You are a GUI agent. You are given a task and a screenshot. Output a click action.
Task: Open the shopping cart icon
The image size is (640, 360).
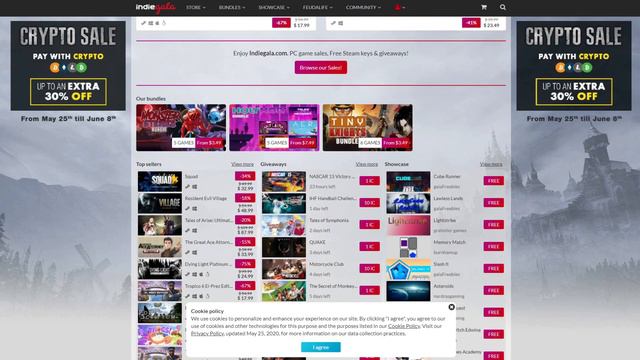[484, 7]
